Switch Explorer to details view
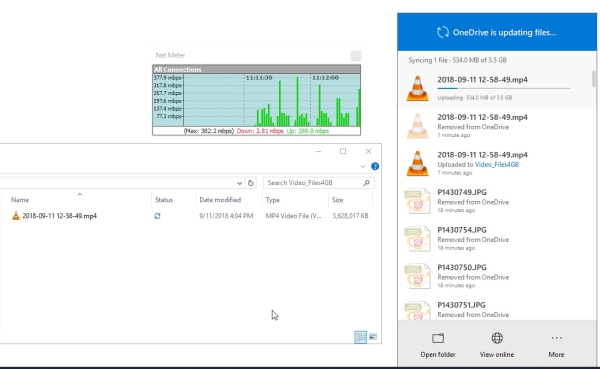600x369 pixels. 360,337
